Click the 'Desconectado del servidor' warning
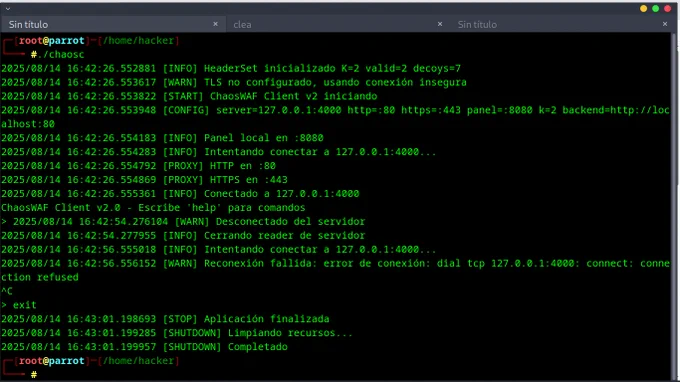Viewport: 680px width, 382px height. 183,222
